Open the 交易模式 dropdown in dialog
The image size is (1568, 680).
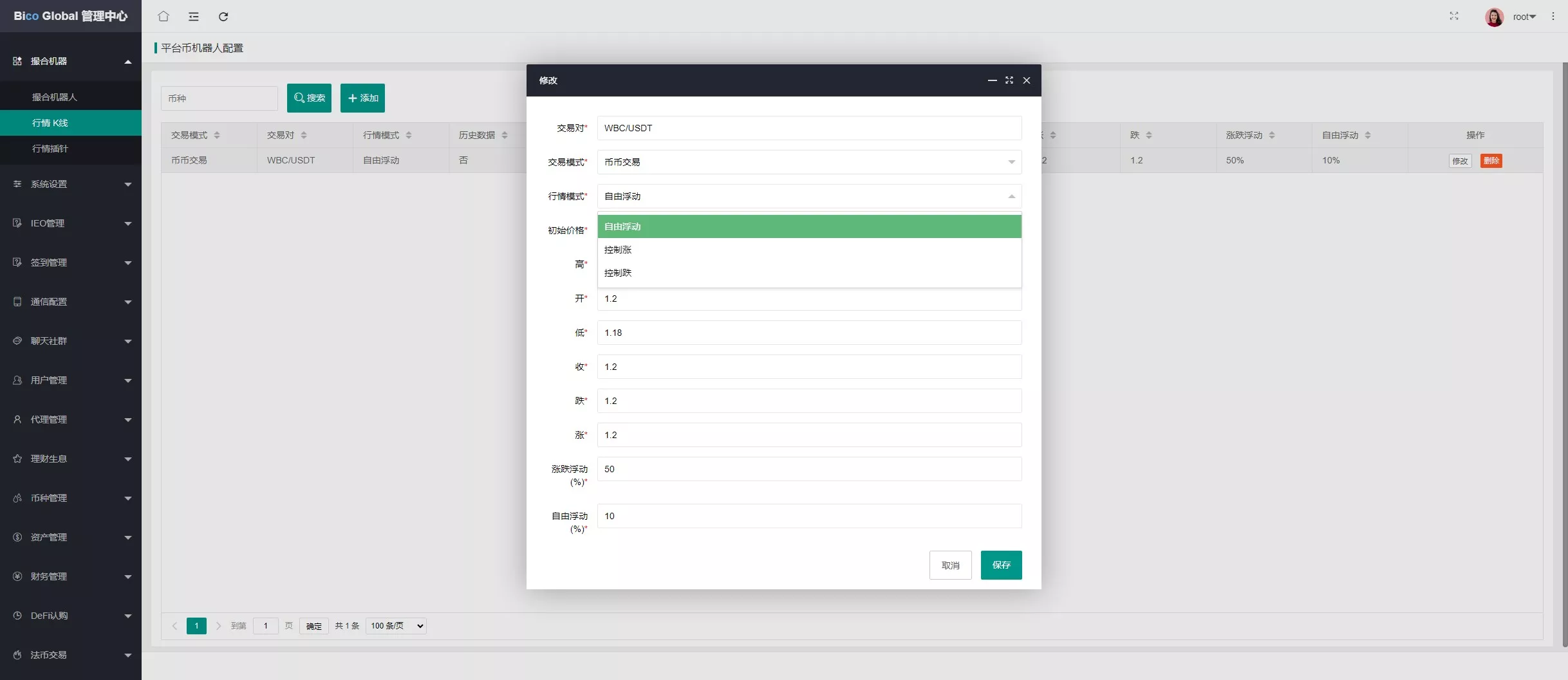point(809,162)
